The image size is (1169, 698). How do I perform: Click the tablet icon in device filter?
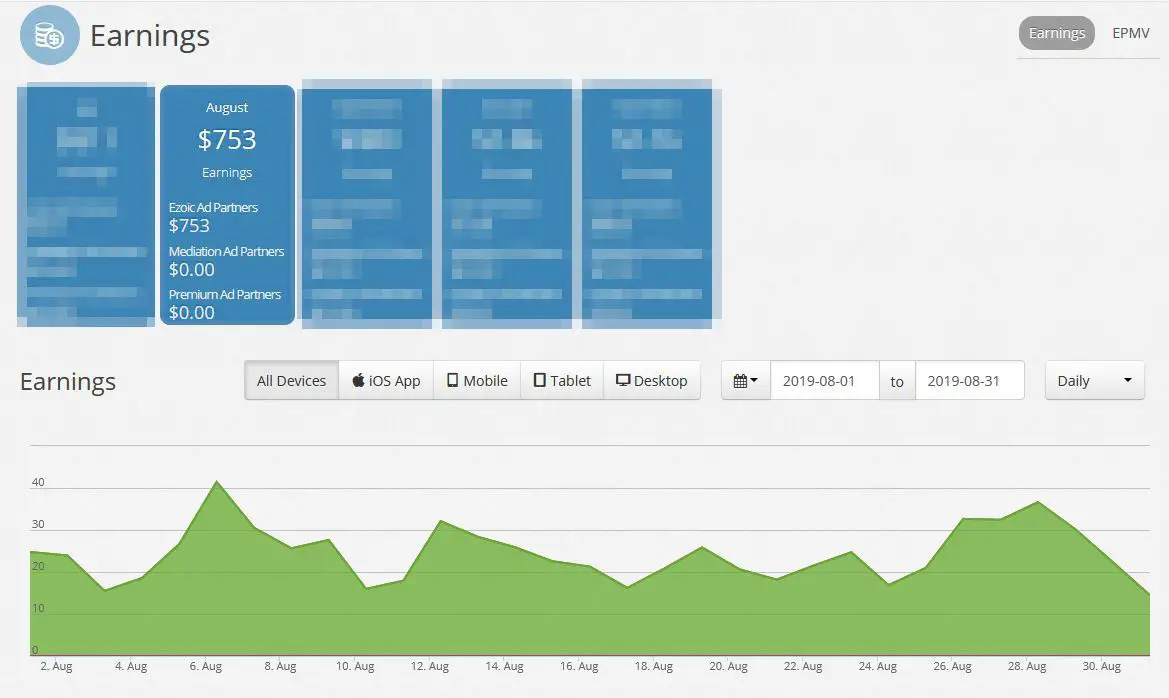[x=540, y=380]
